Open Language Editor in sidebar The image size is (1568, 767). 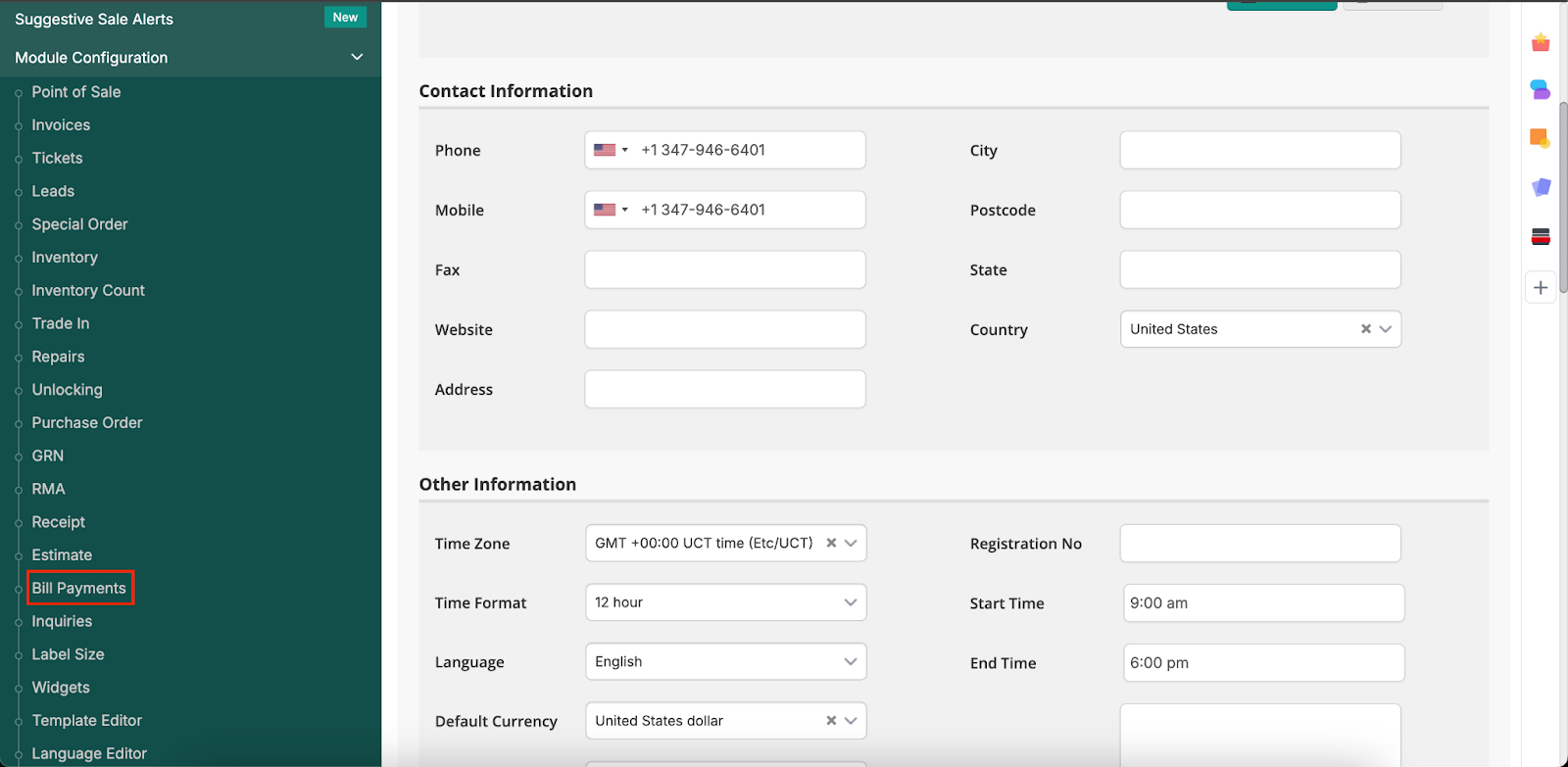[x=89, y=753]
